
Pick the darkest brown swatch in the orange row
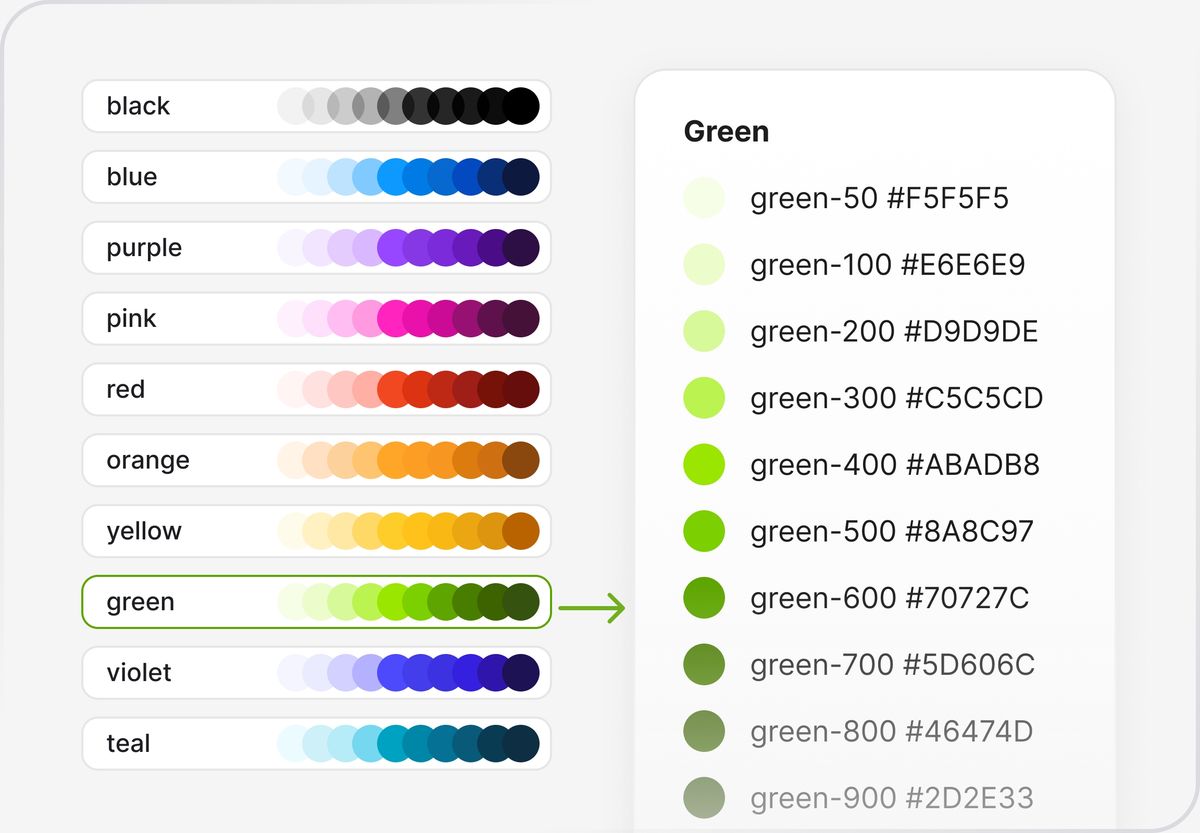pos(521,461)
